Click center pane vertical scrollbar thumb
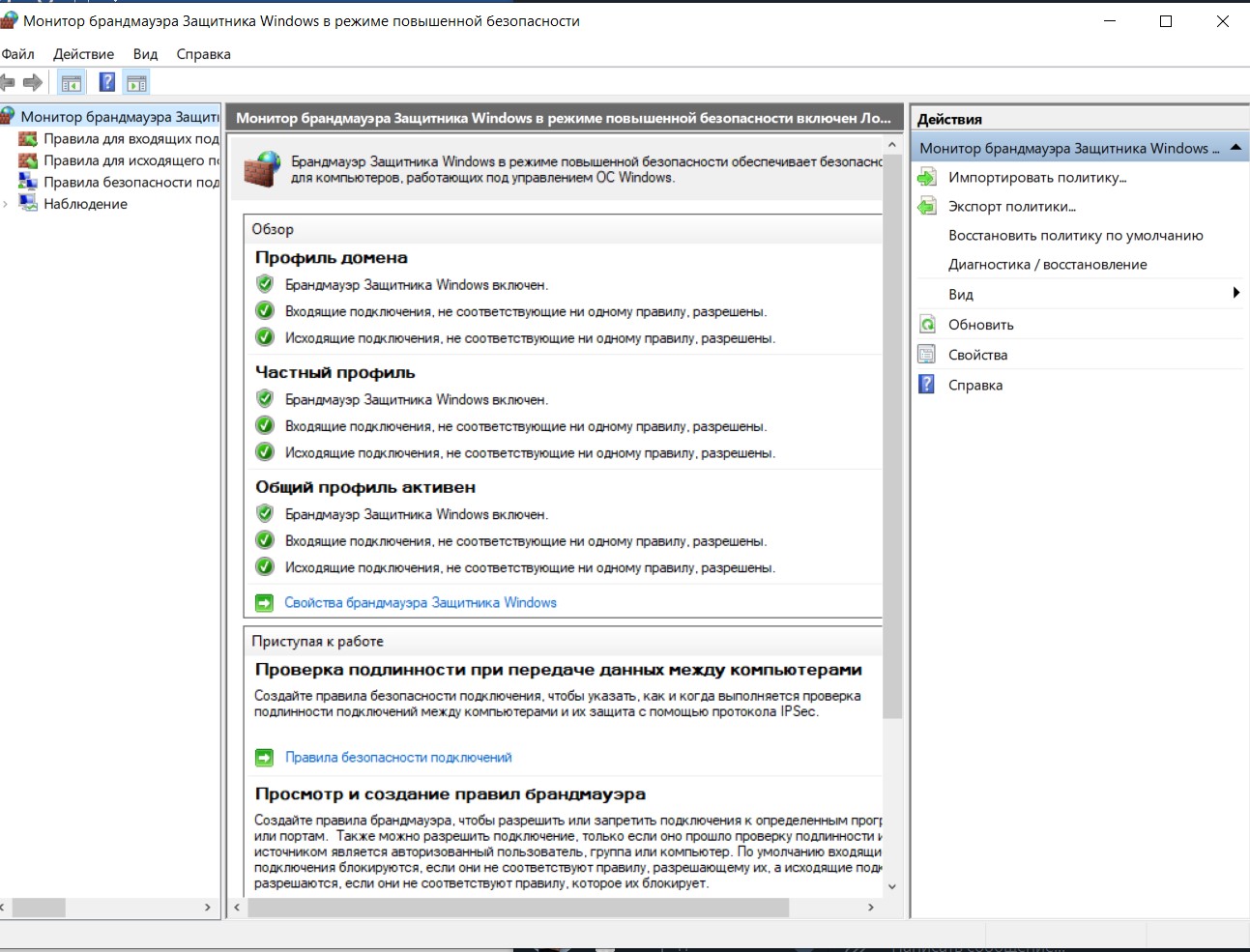Viewport: 1250px width, 952px height. click(892, 437)
